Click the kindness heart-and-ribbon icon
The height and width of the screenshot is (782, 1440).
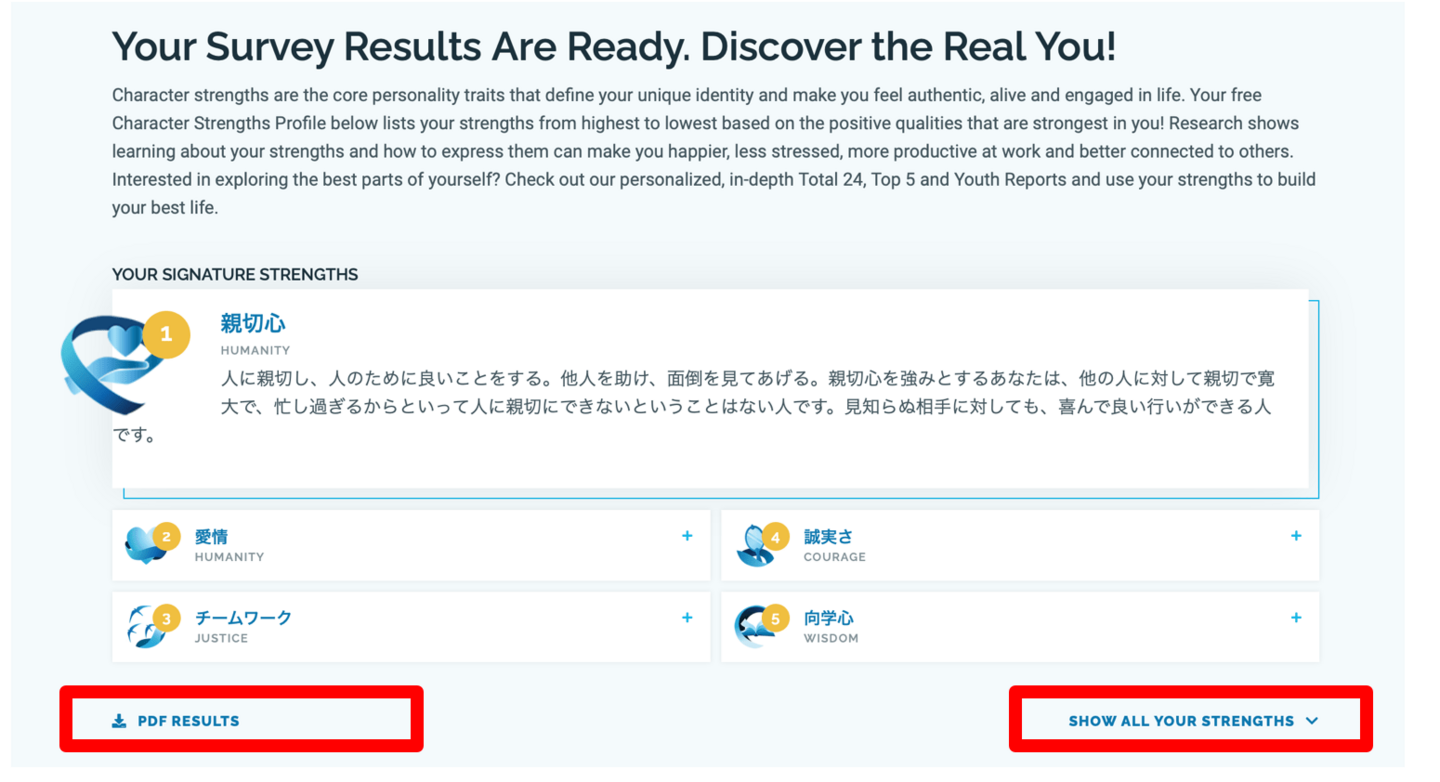coord(108,366)
